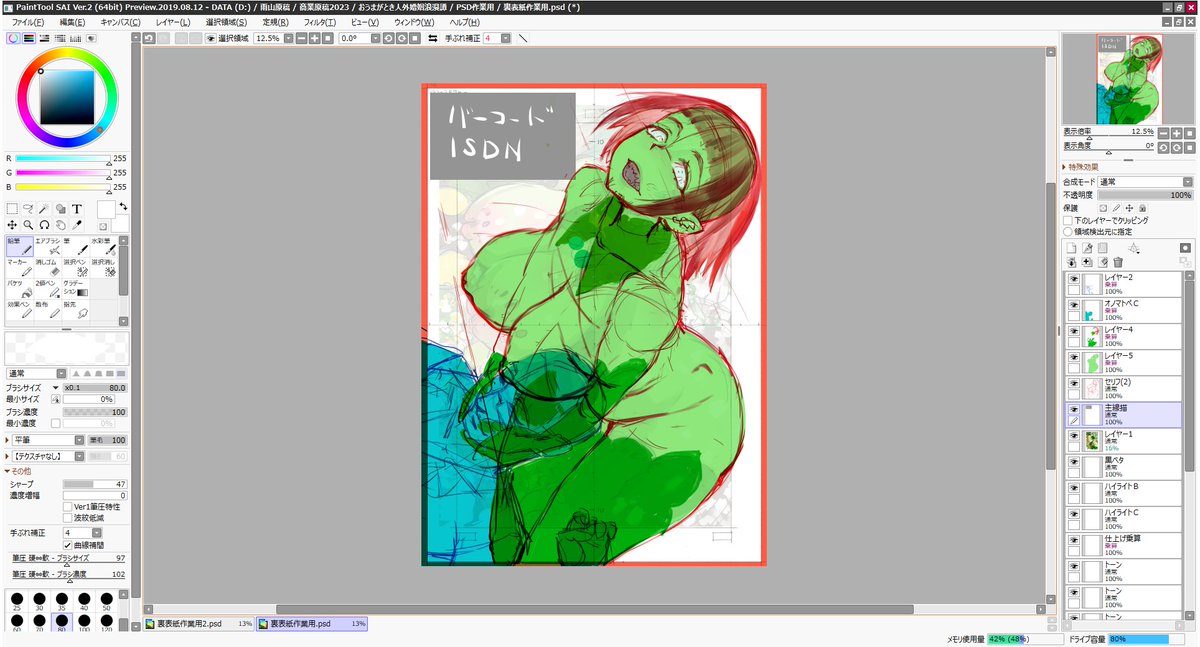This screenshot has height=647, width=1200.
Task: Select the zoom magnifier tool
Action: point(28,225)
